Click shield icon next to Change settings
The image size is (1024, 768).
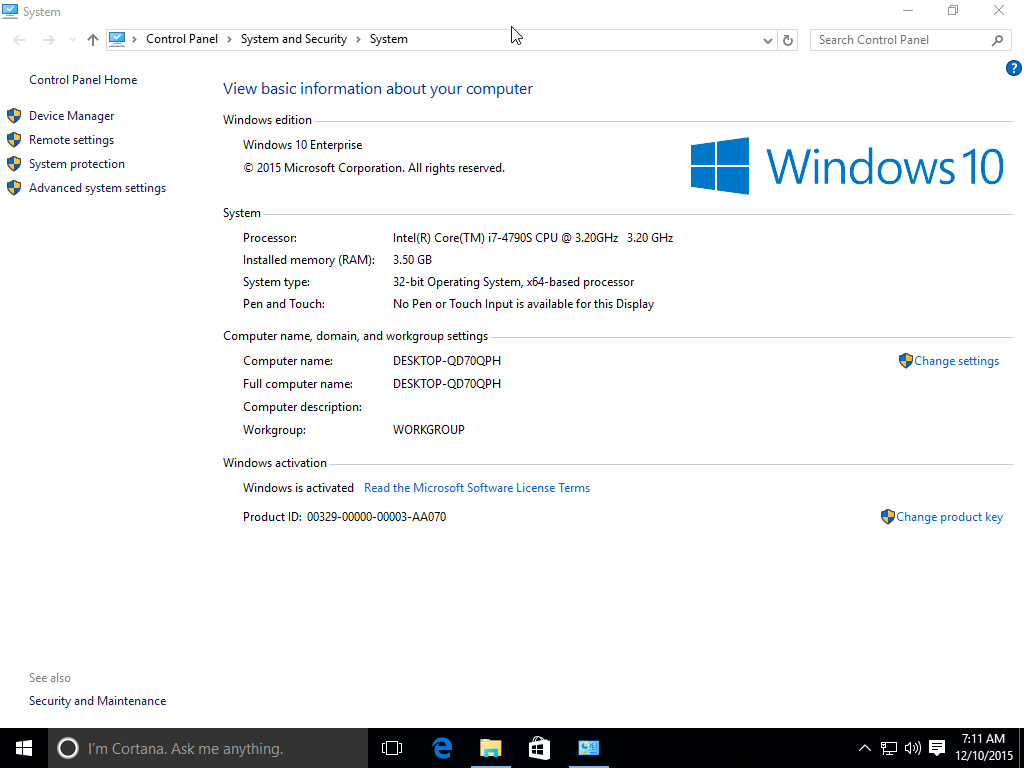pos(905,360)
